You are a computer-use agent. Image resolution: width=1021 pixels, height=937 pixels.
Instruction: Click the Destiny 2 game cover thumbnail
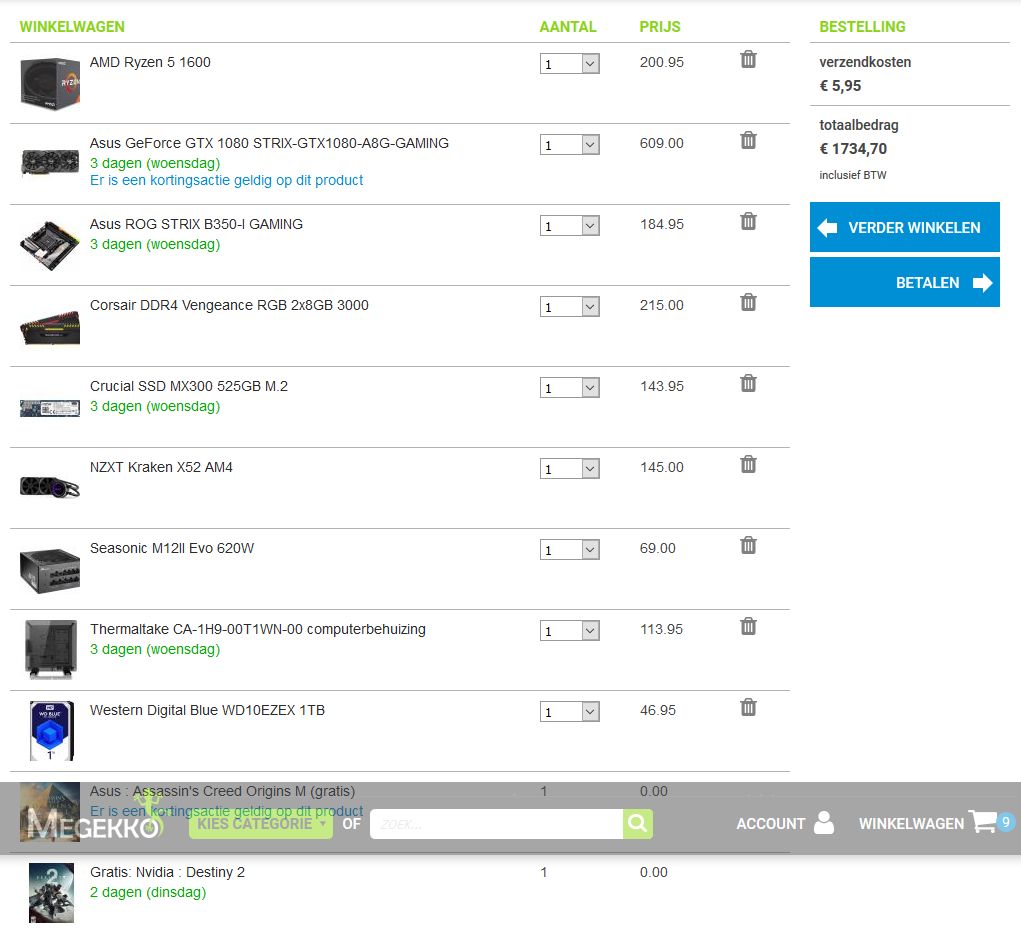click(51, 893)
